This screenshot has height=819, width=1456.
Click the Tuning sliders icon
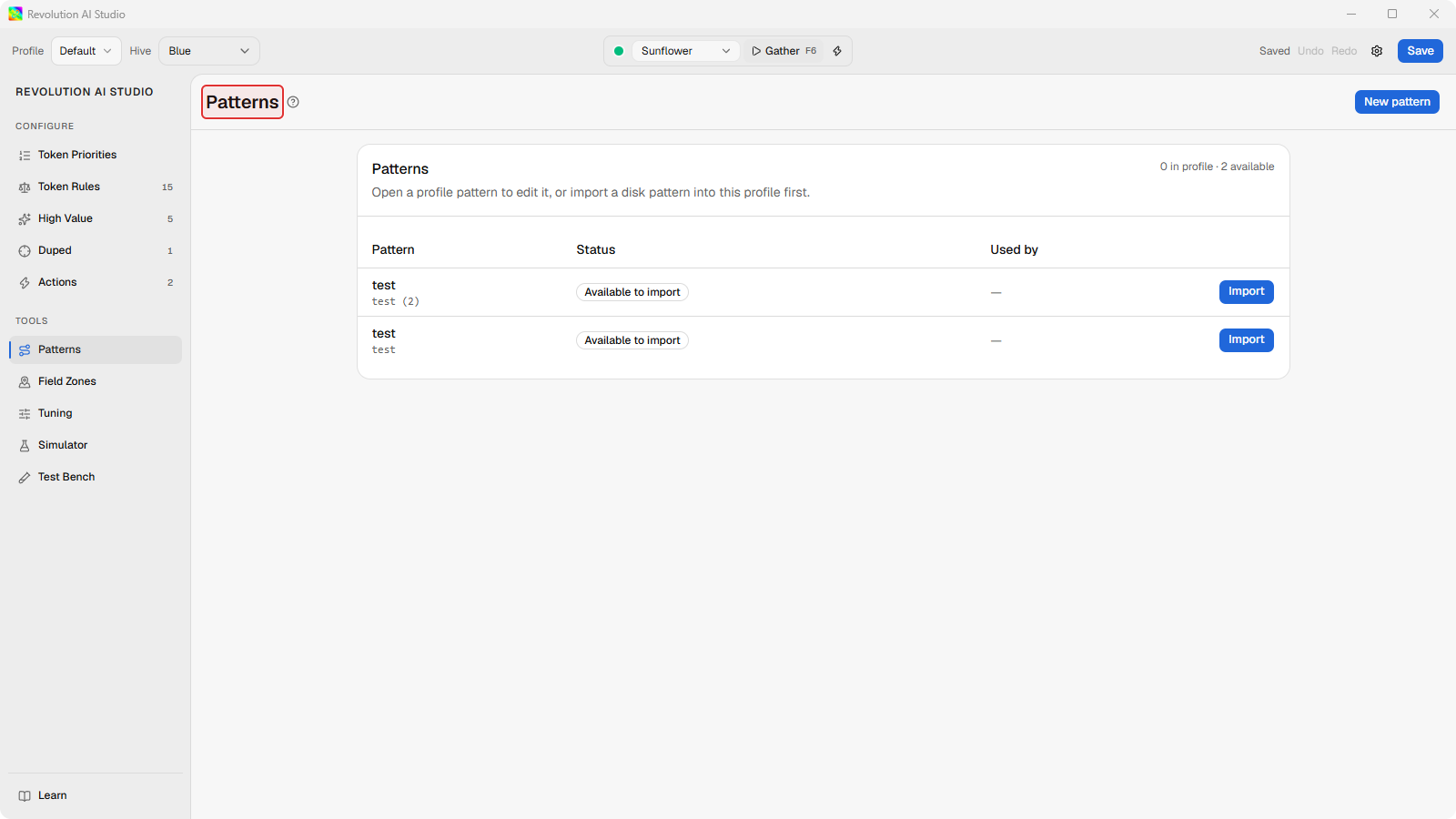tap(25, 414)
